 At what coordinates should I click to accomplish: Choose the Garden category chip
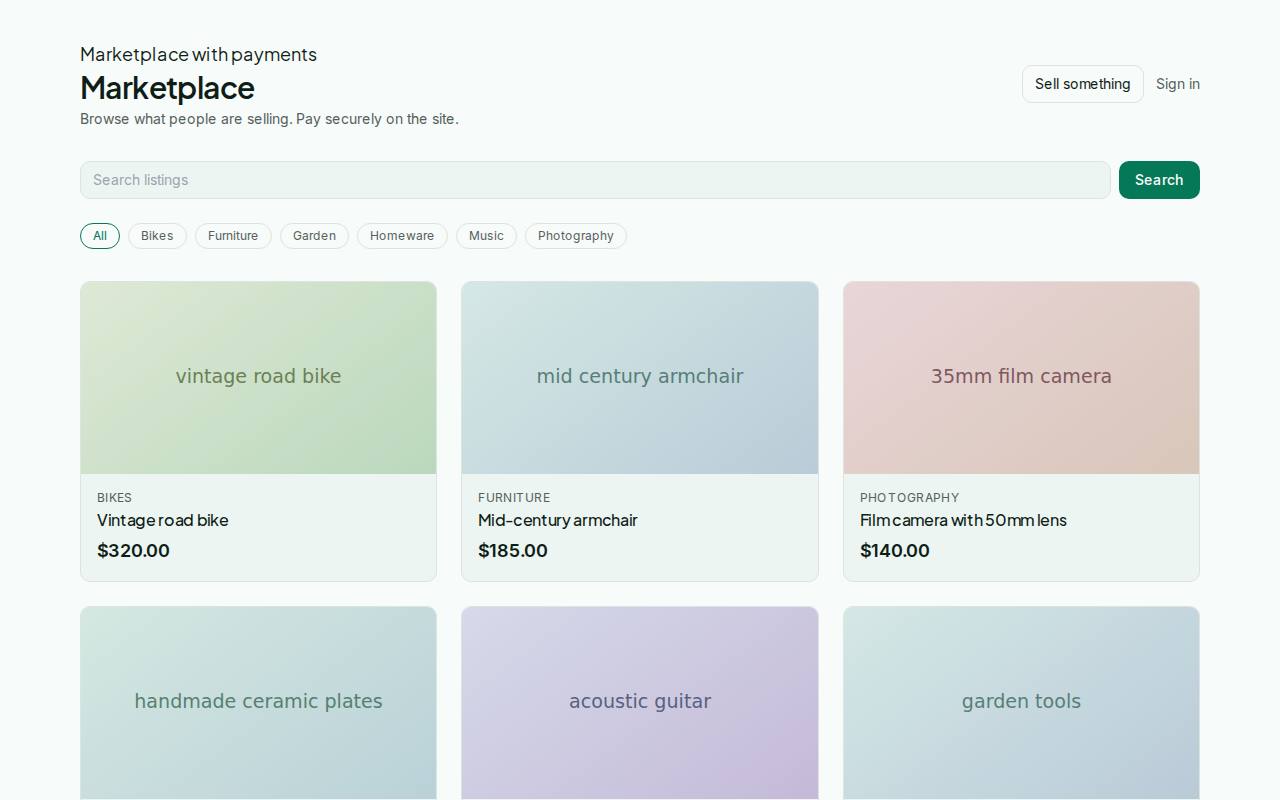[x=314, y=236]
